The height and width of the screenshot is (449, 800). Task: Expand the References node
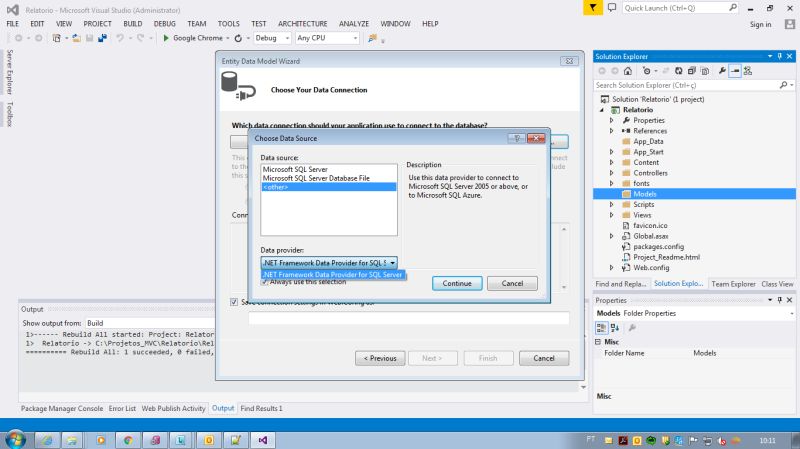tap(612, 131)
